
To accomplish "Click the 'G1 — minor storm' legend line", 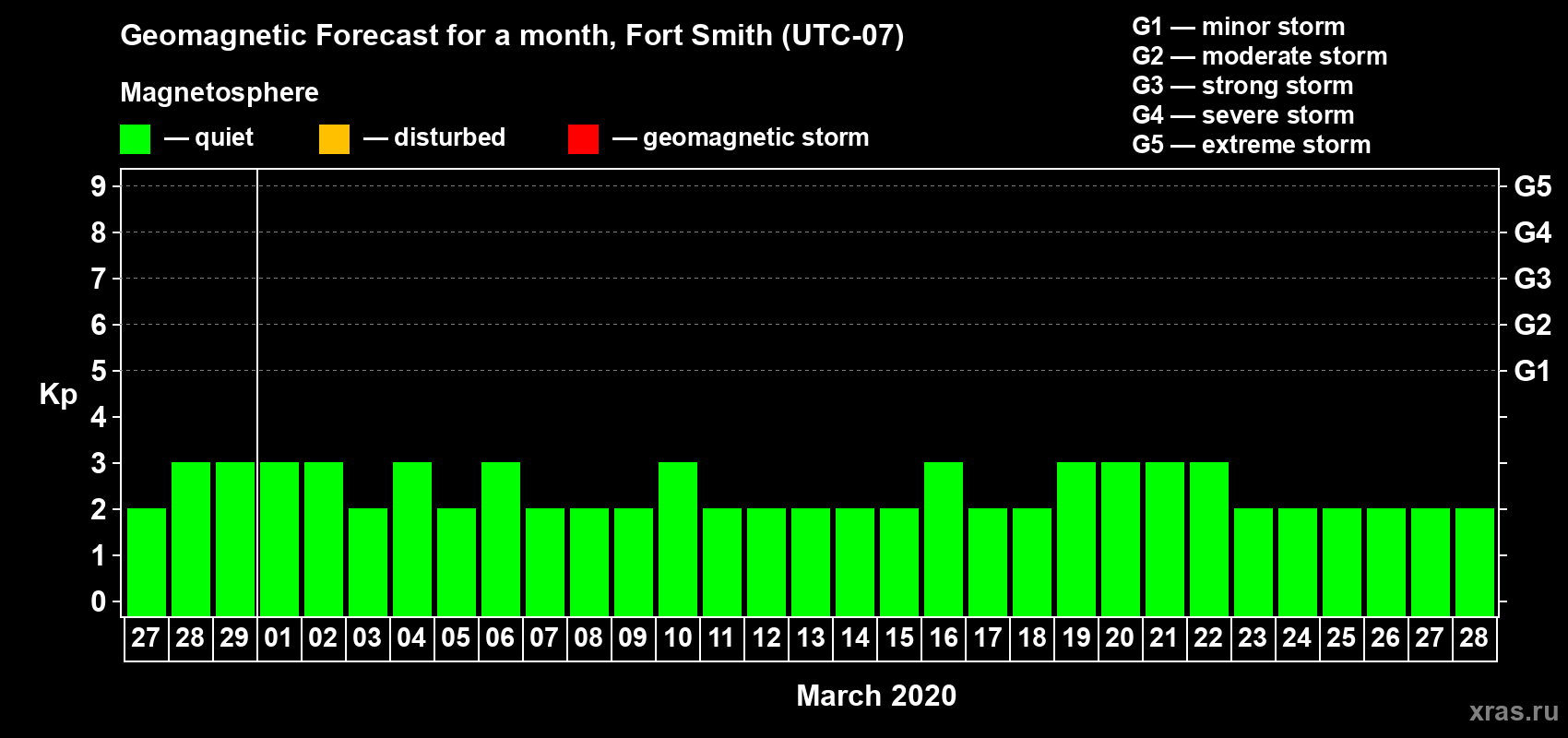I will (1238, 27).
